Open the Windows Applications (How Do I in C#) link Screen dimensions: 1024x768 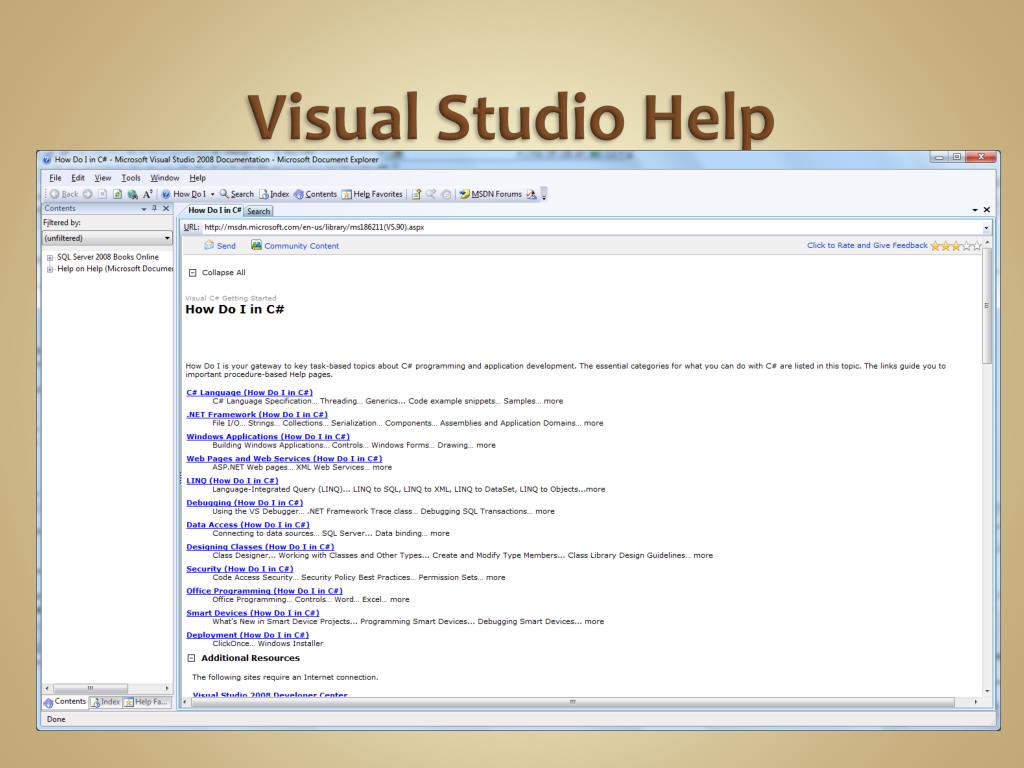(268, 437)
